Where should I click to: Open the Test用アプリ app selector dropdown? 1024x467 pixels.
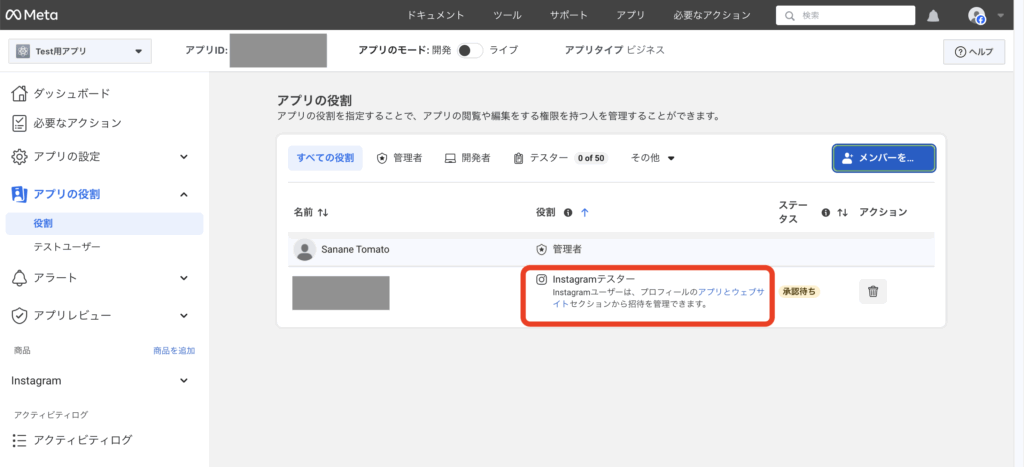click(x=80, y=52)
